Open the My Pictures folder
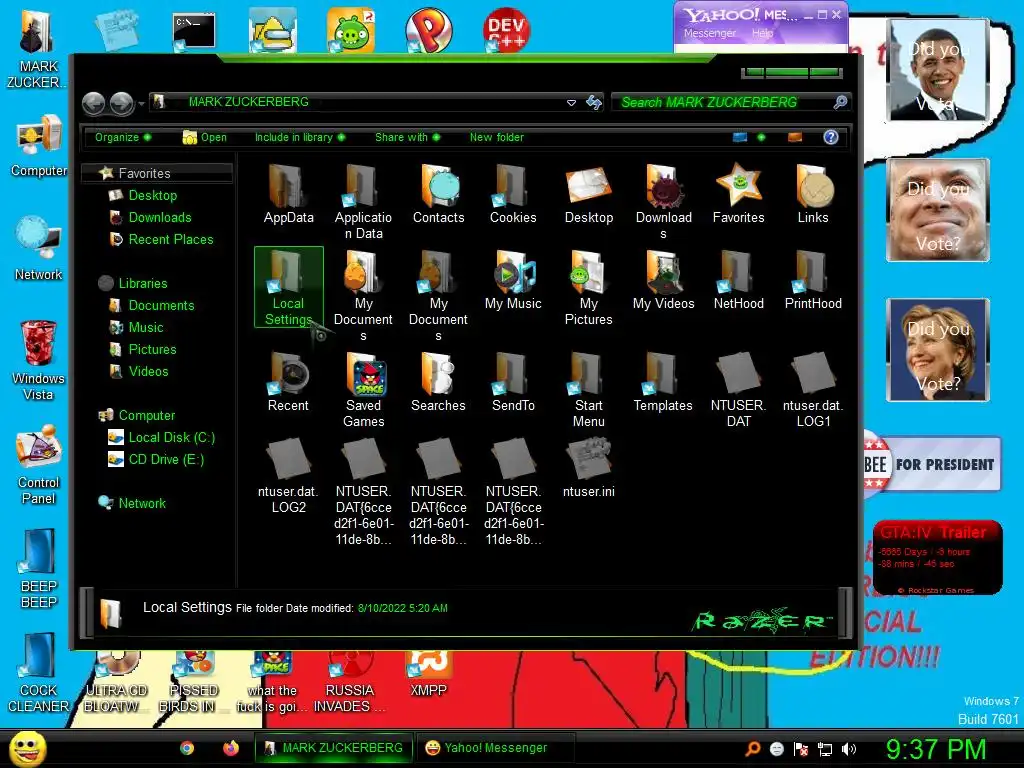1024x768 pixels. [588, 288]
